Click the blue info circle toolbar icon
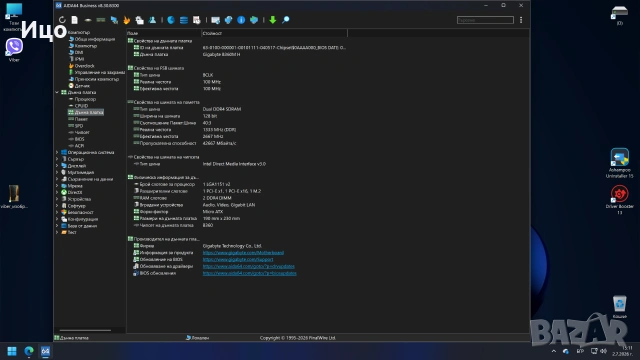The width and height of the screenshot is (640, 360). (x=241, y=20)
